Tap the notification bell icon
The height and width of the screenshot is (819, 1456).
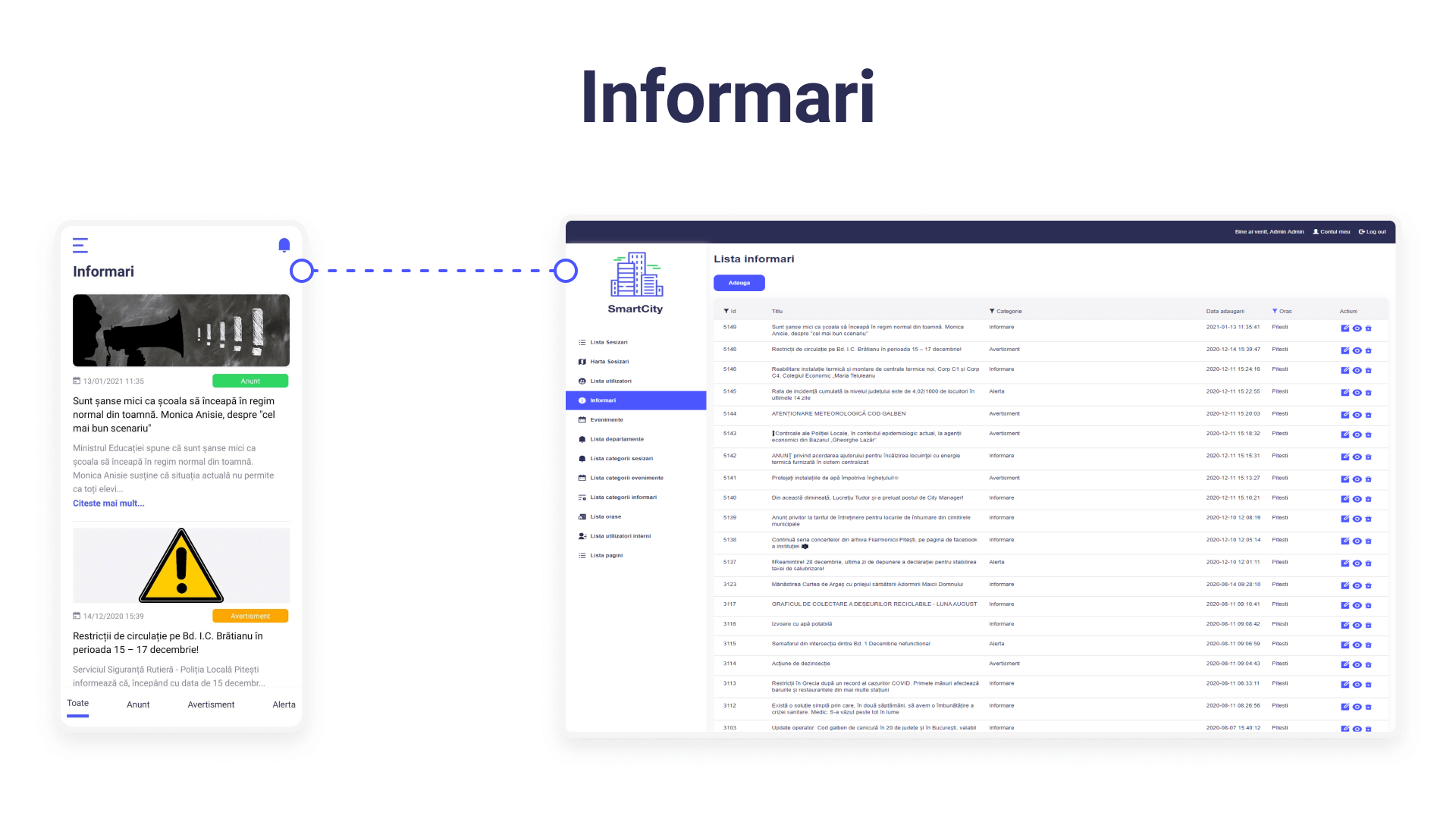284,245
